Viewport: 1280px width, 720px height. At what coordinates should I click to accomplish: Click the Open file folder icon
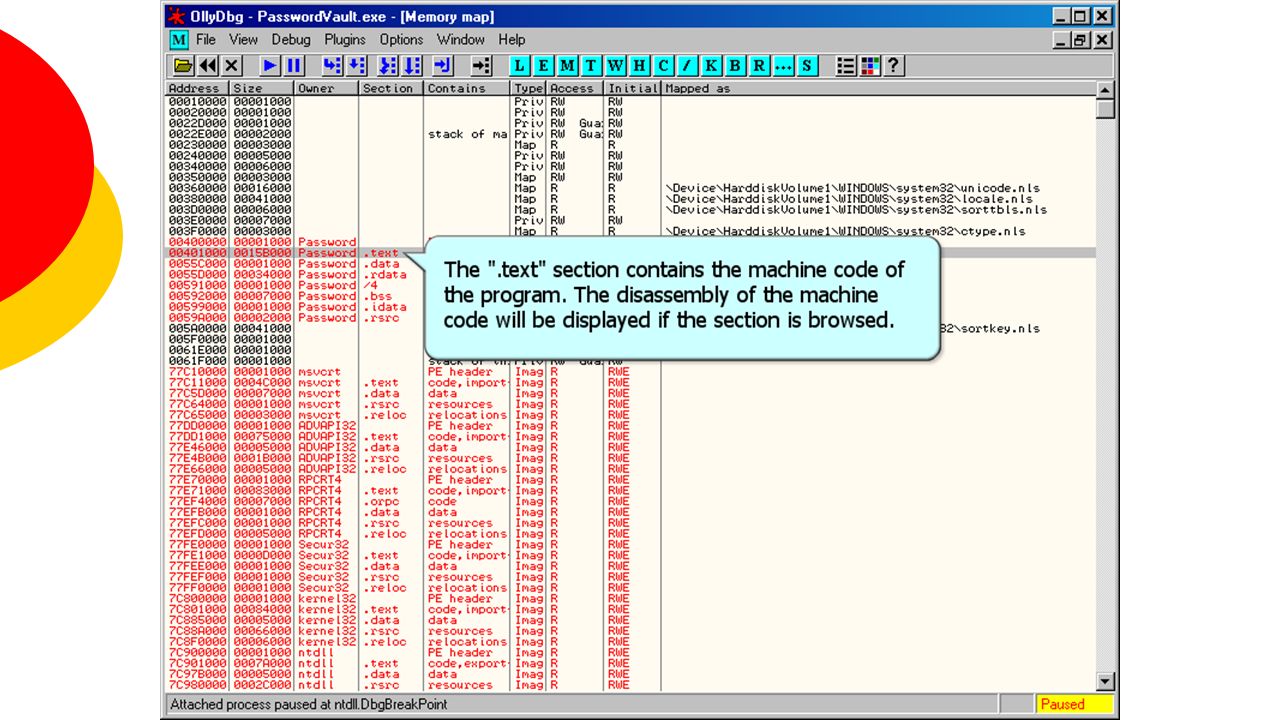coord(183,66)
